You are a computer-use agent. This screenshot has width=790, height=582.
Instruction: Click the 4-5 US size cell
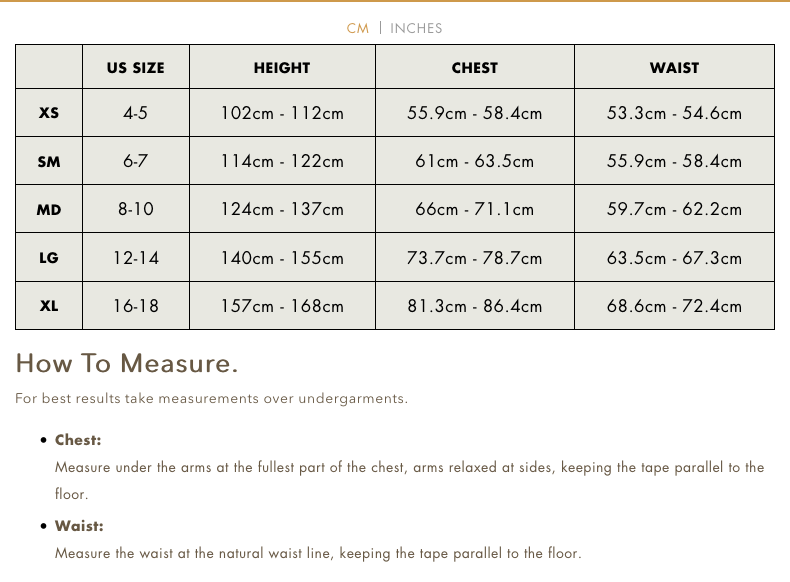pyautogui.click(x=136, y=113)
